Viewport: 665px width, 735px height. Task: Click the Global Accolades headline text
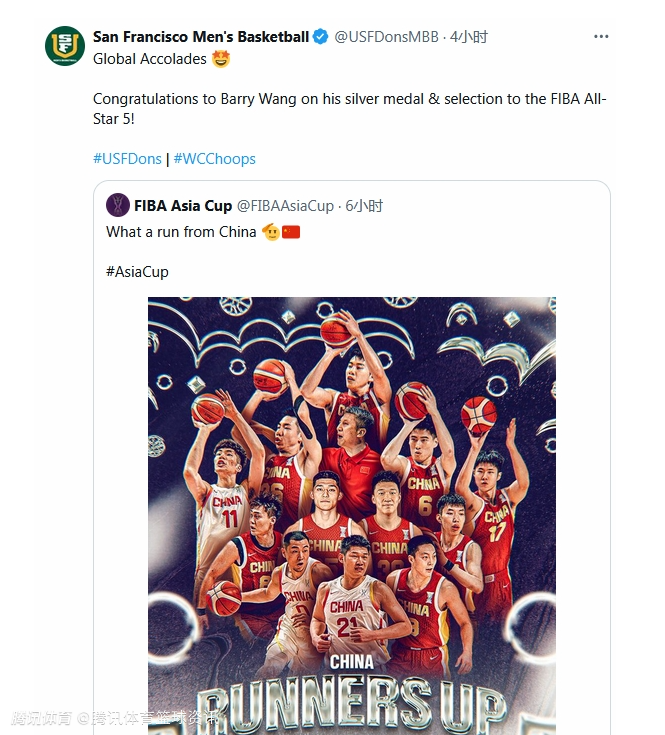coord(149,59)
